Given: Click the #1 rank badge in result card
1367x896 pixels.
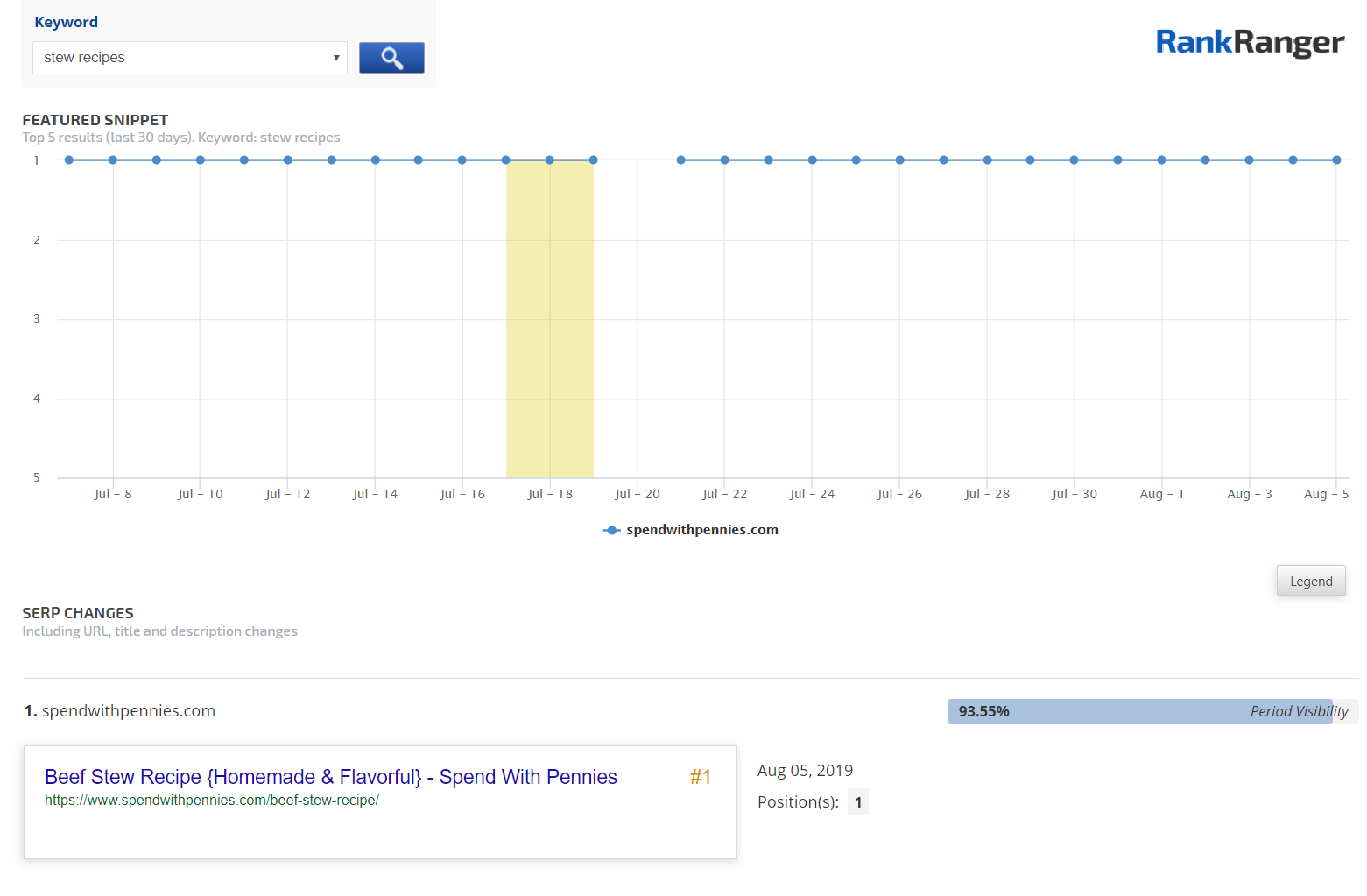Looking at the screenshot, I should [700, 777].
